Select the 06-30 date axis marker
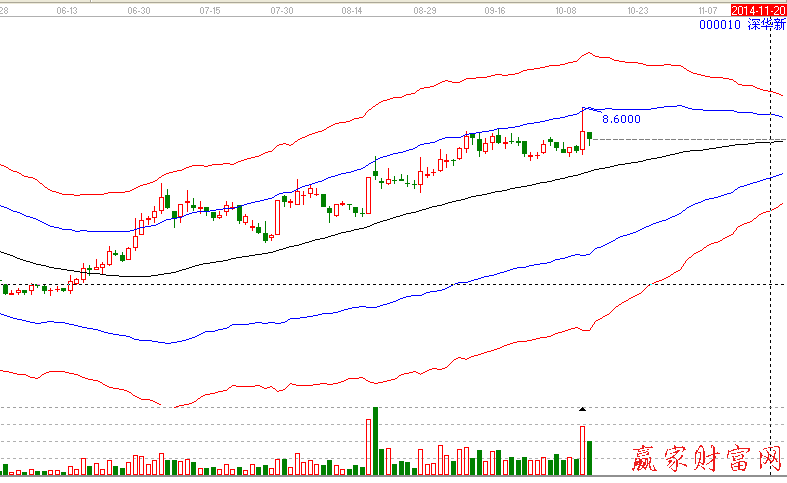Viewport: 787px width, 483px height. click(x=140, y=9)
